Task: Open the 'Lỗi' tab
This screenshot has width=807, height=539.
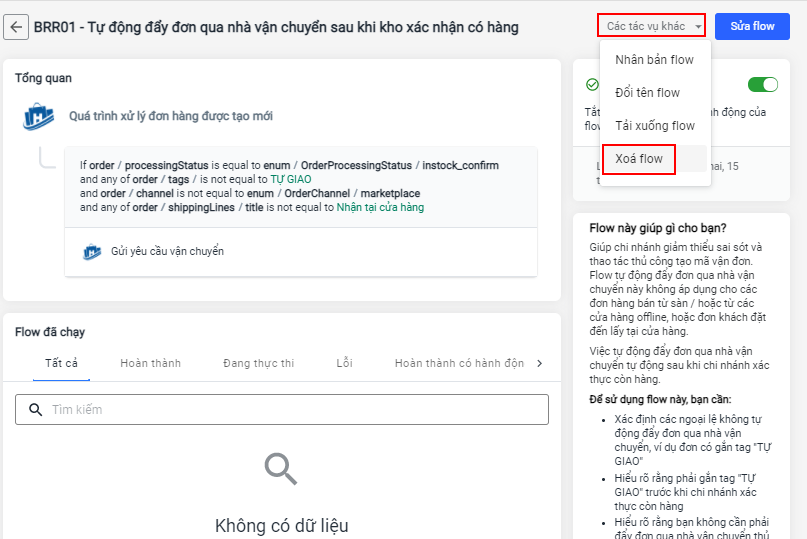Action: (344, 363)
